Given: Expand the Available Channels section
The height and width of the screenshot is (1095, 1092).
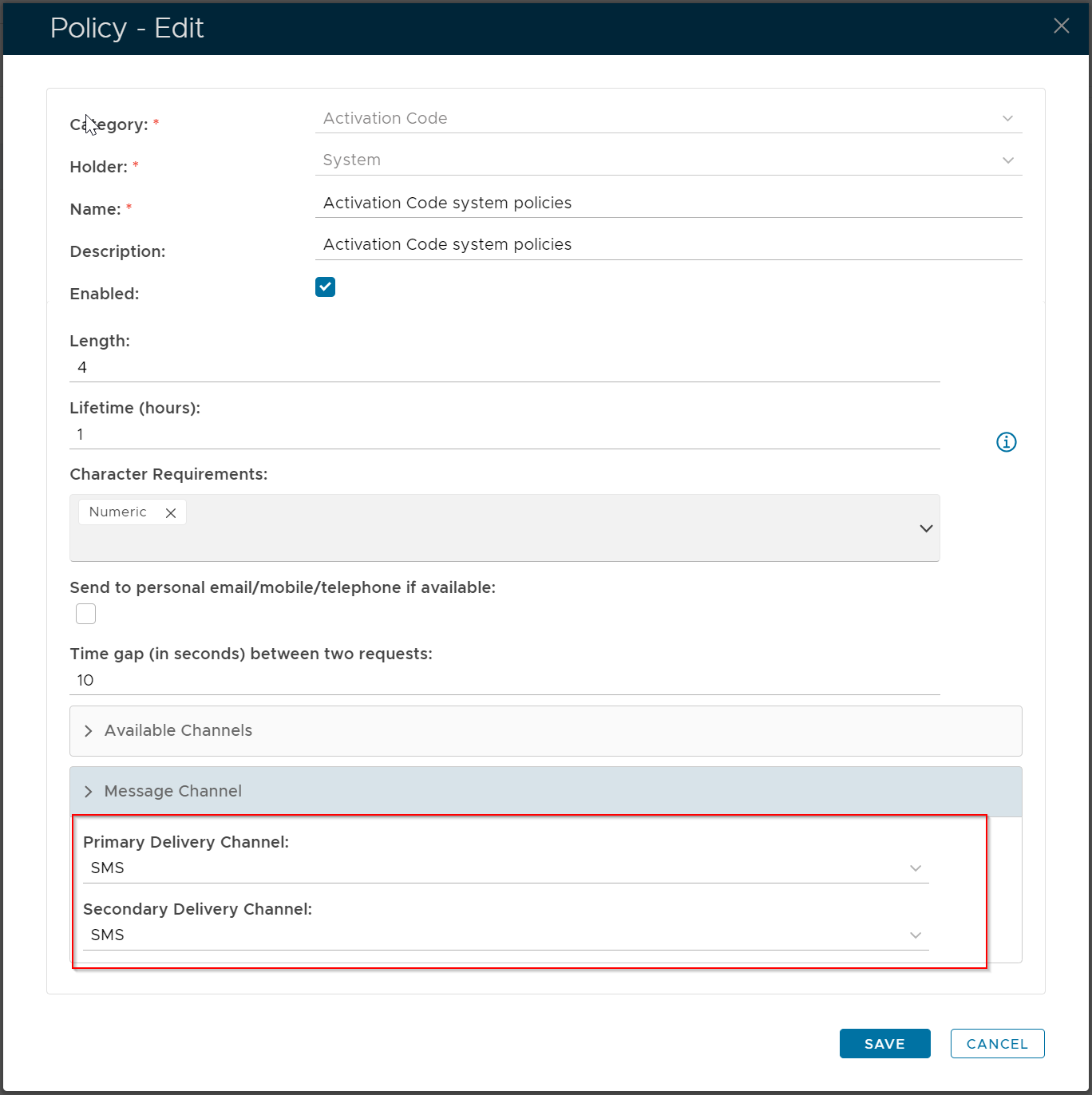Looking at the screenshot, I should (x=178, y=731).
